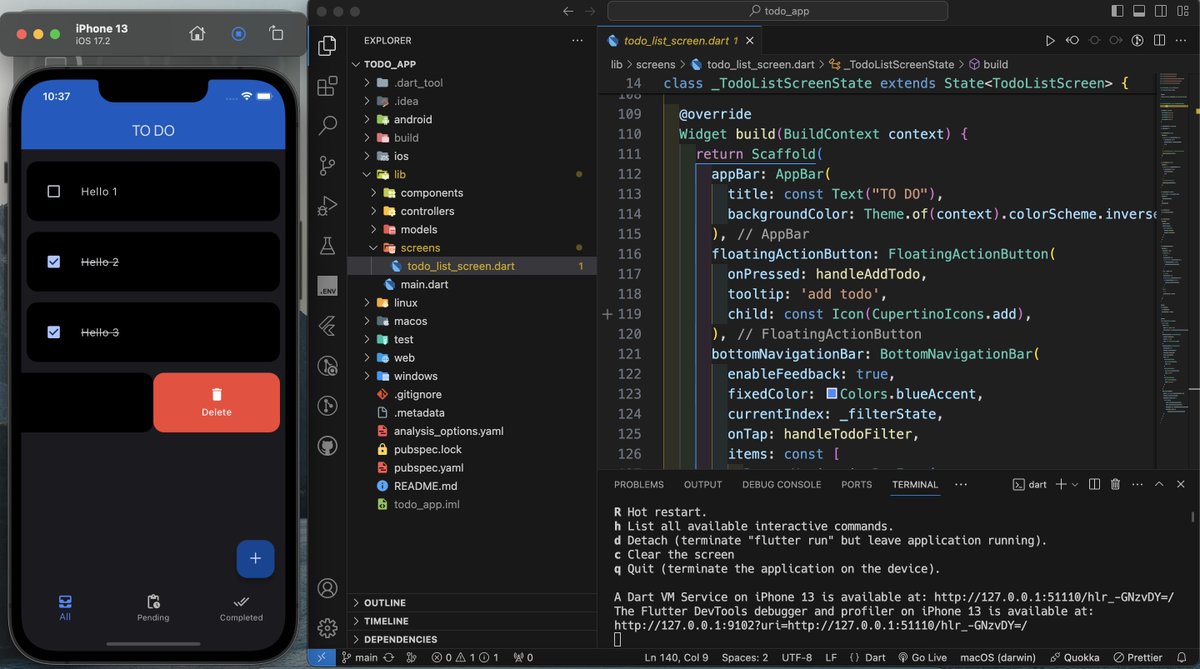
Task: Run the Dart file with play icon
Action: pyautogui.click(x=1050, y=41)
